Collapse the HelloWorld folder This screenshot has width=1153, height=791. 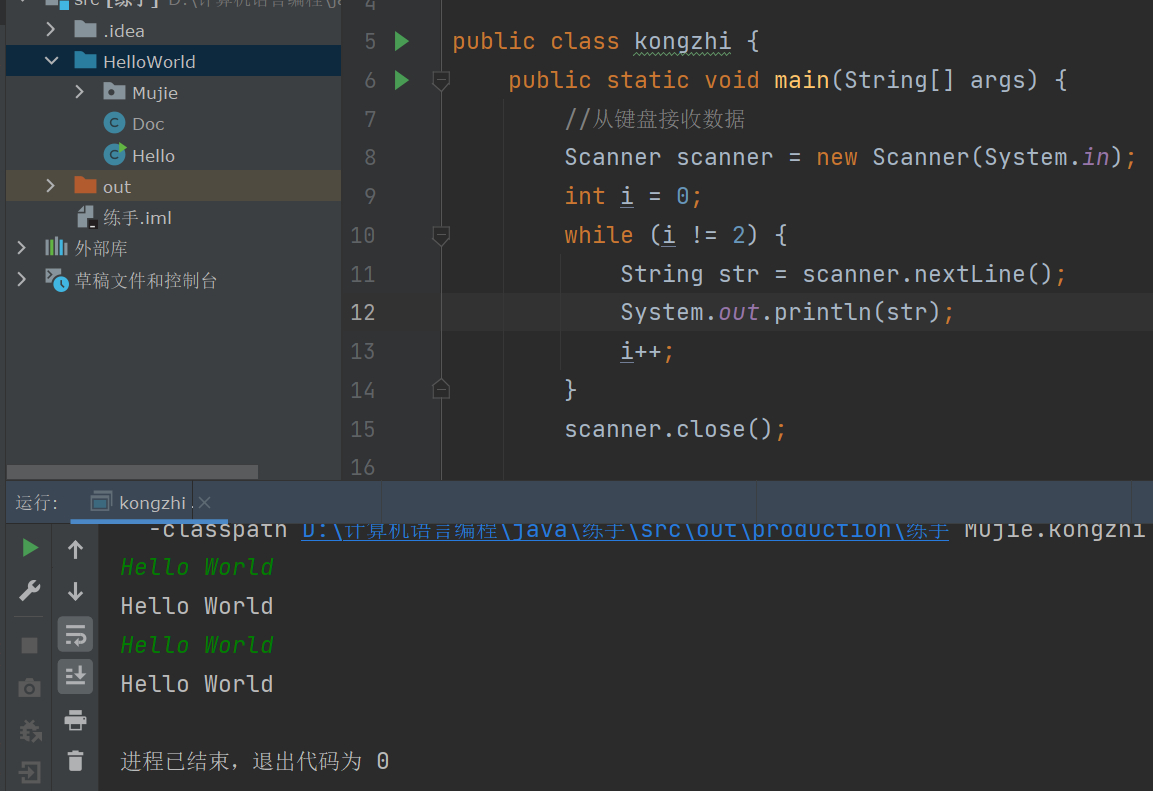pos(51,62)
